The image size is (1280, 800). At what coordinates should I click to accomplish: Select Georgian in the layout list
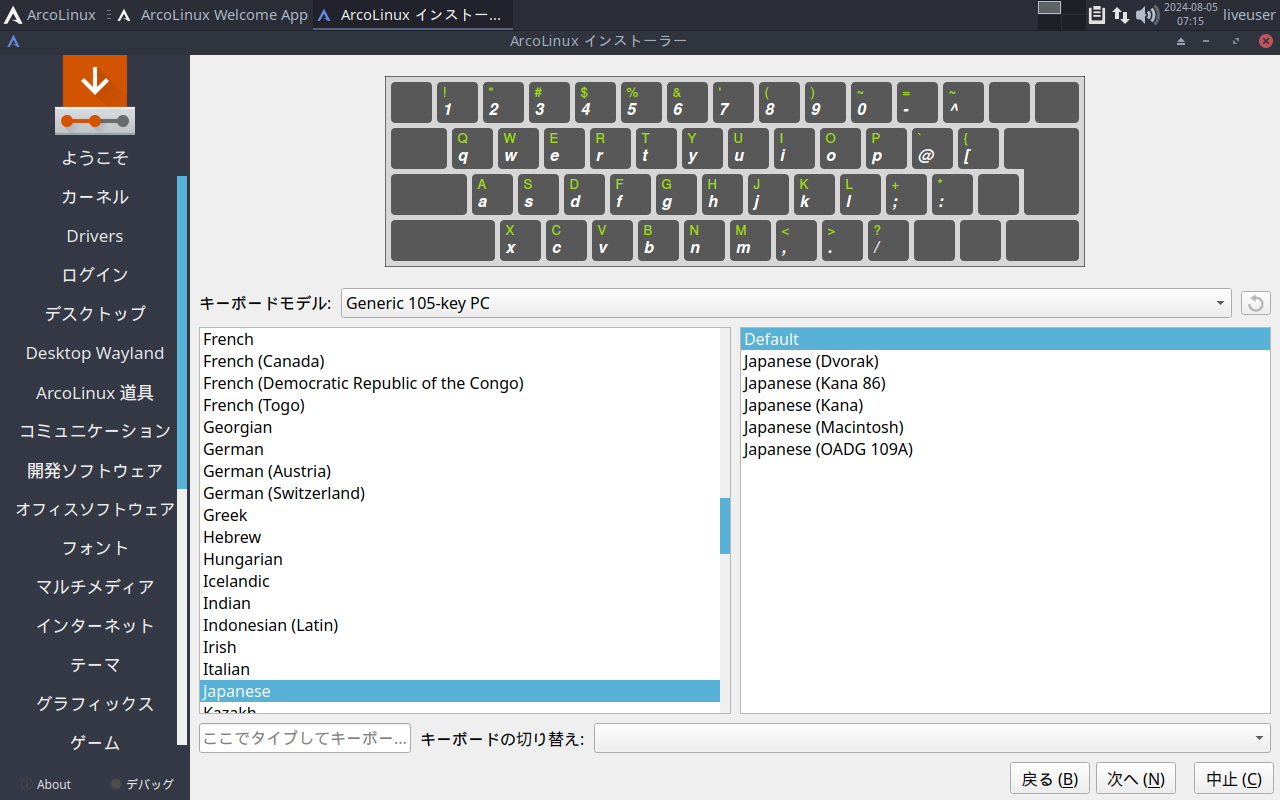pos(460,427)
